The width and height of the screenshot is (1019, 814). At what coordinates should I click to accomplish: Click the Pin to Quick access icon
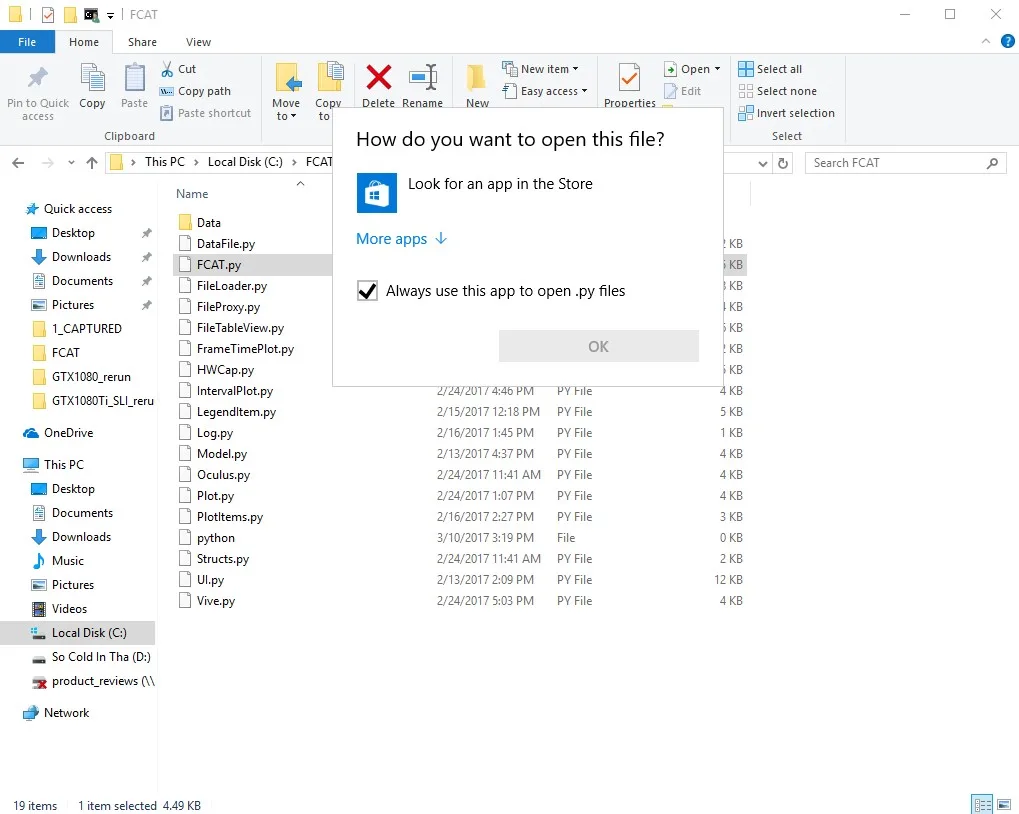tap(38, 77)
